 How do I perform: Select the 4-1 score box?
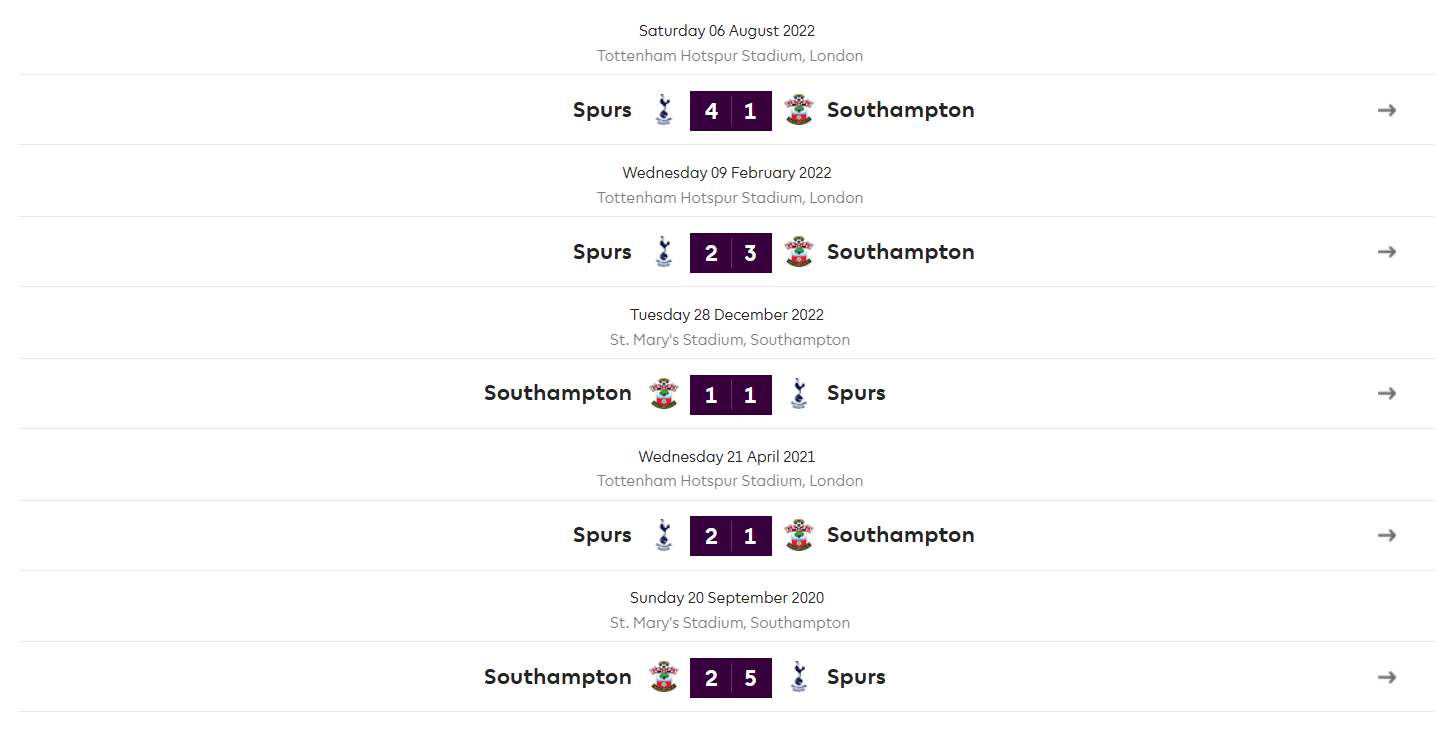731,111
